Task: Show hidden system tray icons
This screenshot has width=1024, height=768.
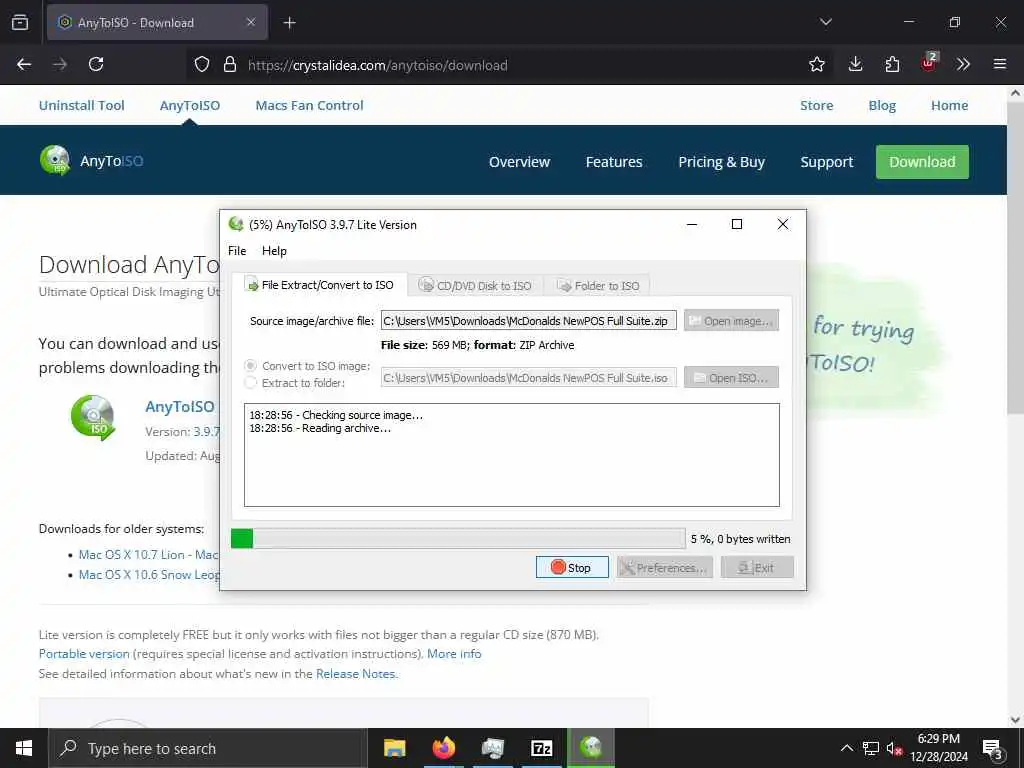Action: [846, 748]
